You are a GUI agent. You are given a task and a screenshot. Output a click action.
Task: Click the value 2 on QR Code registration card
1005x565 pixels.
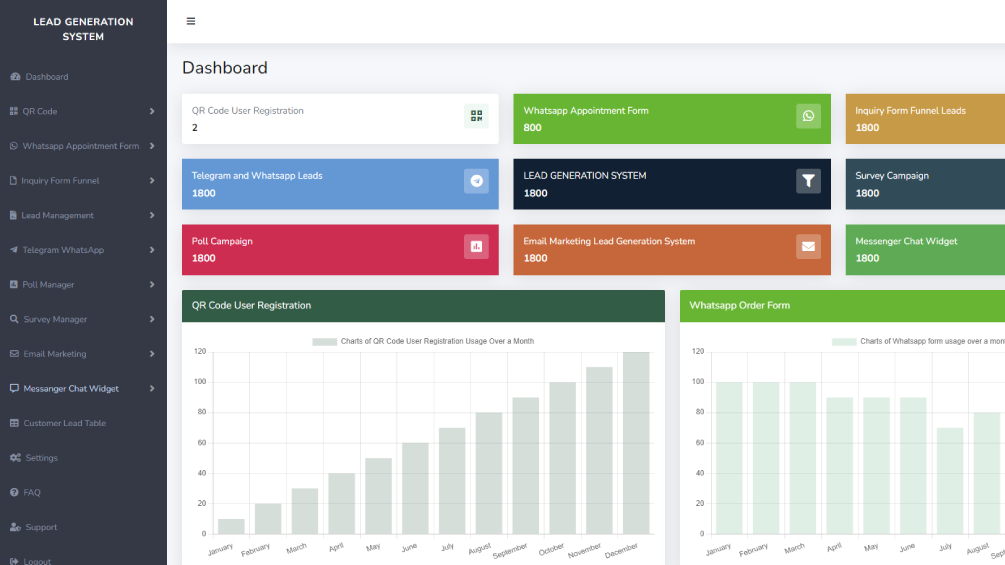[x=195, y=127]
